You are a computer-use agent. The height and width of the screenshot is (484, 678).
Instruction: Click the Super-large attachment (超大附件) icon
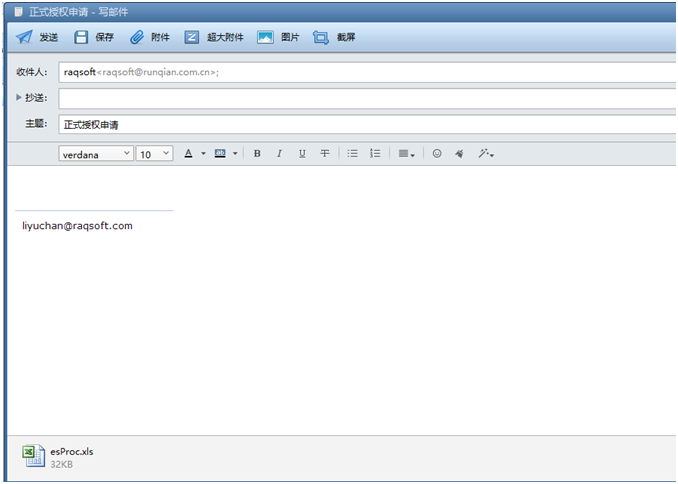coord(192,37)
